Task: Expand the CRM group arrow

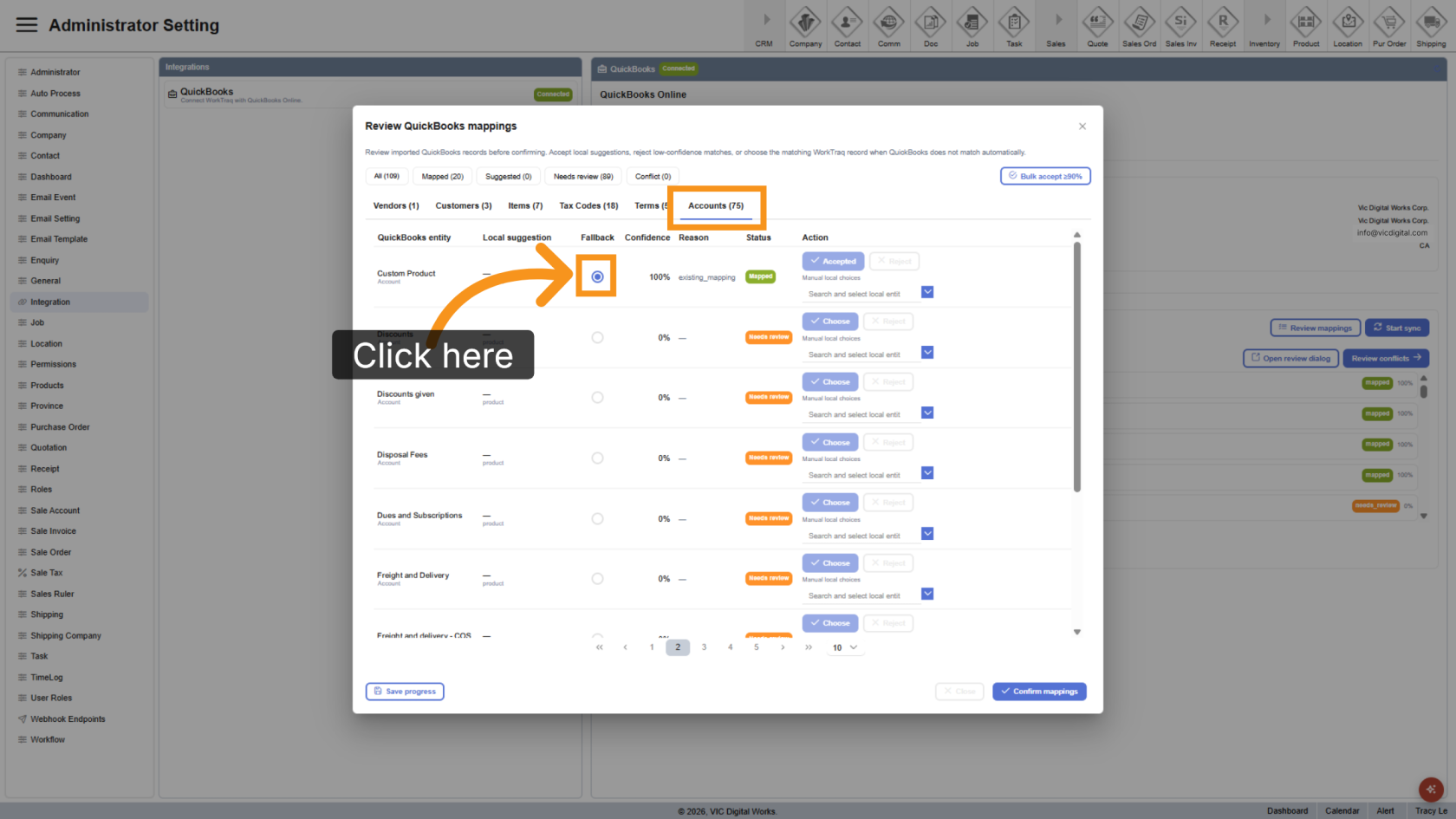Action: [x=766, y=20]
